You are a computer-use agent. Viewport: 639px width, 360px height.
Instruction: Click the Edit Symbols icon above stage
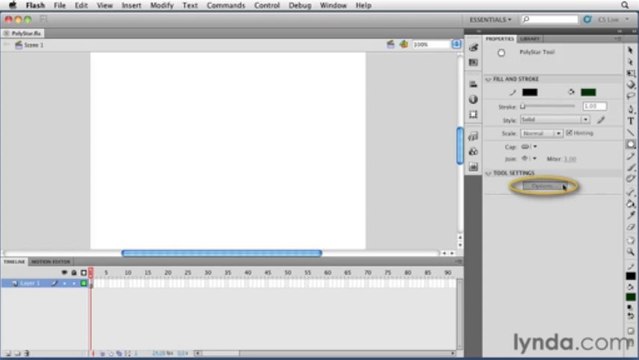click(404, 44)
